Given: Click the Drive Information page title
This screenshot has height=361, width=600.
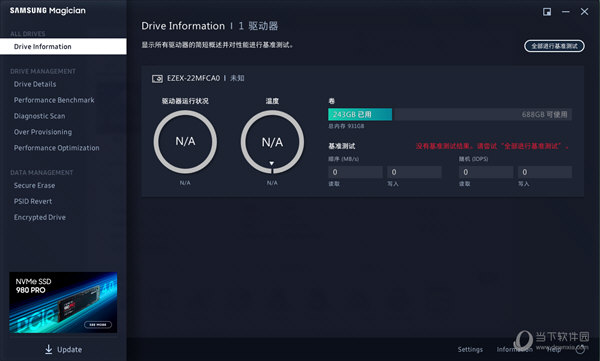Looking at the screenshot, I should 183,26.
